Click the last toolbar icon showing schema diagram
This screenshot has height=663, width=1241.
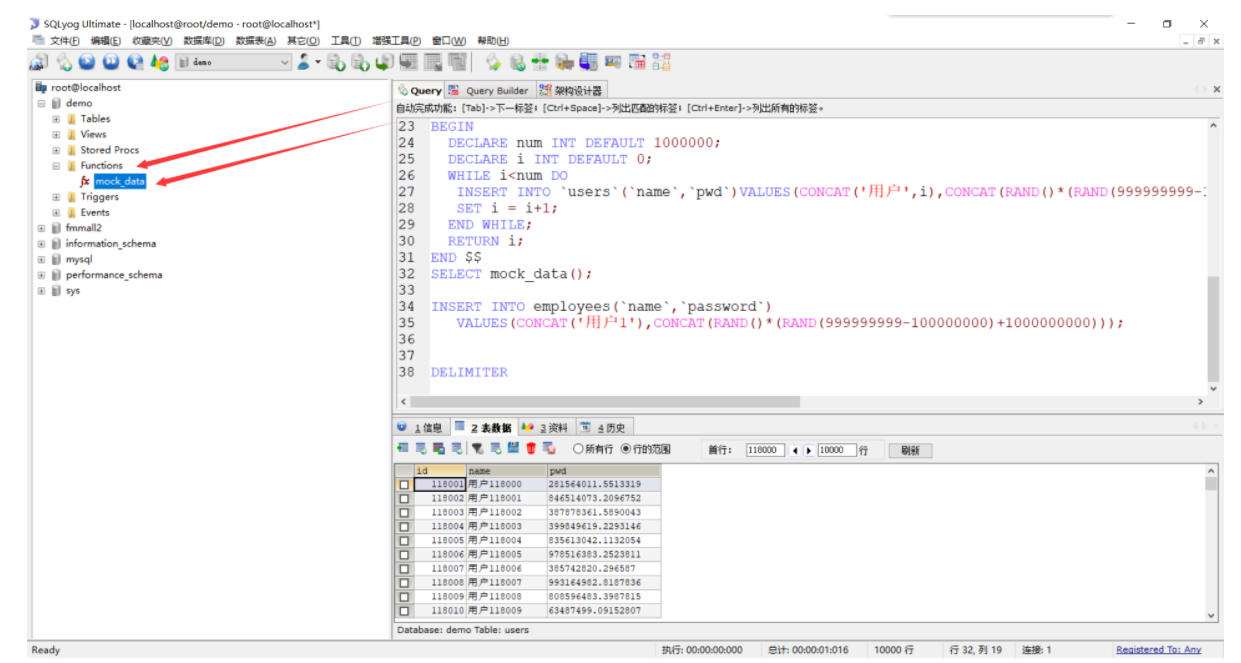(x=661, y=62)
